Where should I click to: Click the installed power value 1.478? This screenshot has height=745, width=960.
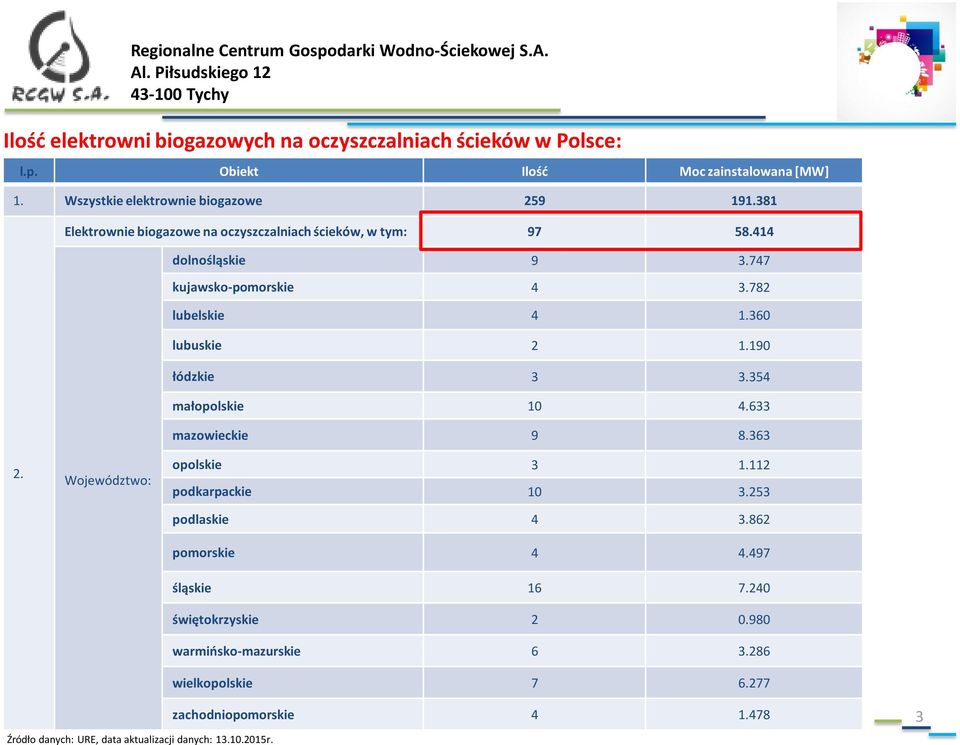click(754, 715)
